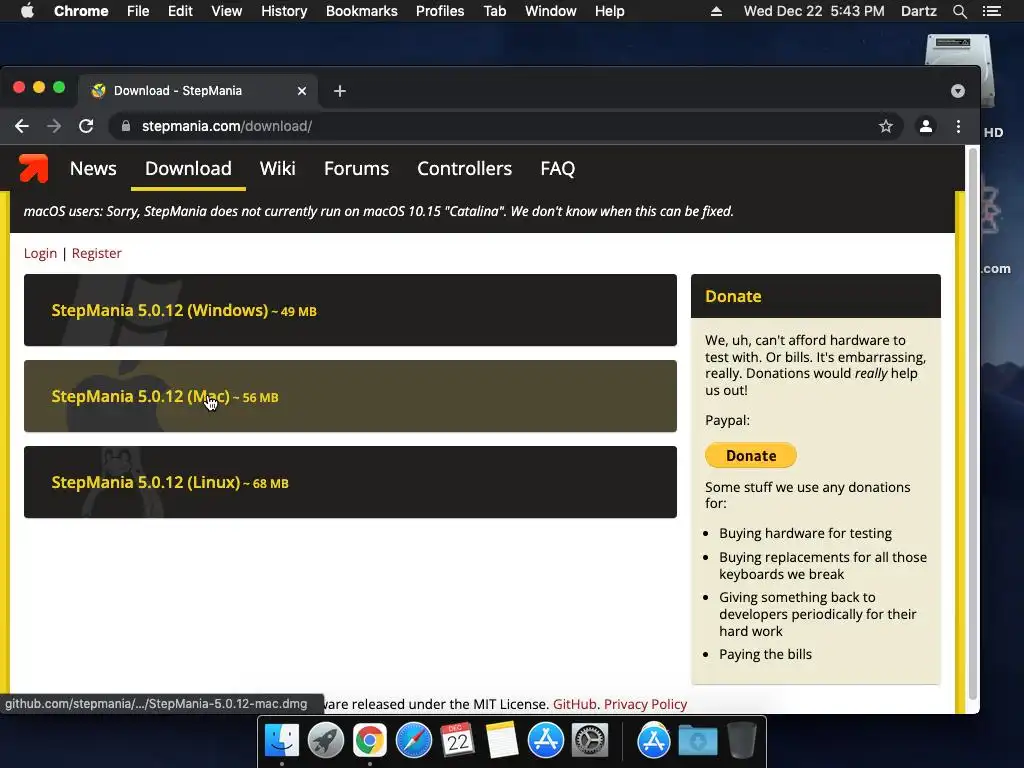Viewport: 1024px width, 768px height.
Task: Go back with the browser back arrow
Action: (22, 126)
